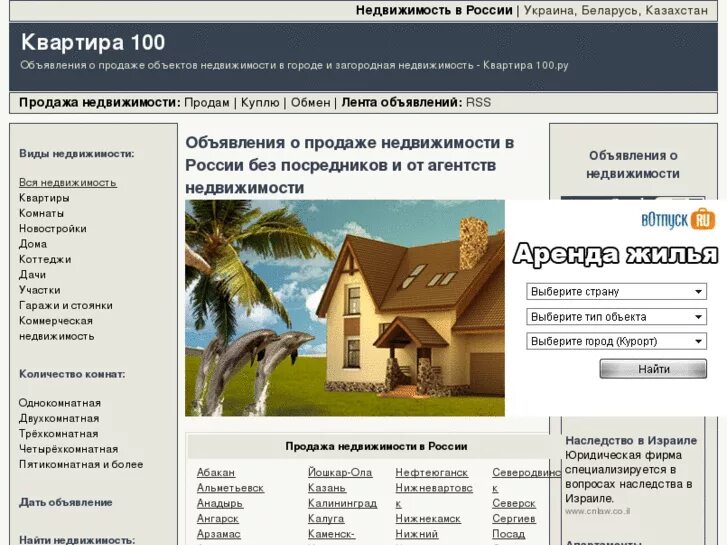The height and width of the screenshot is (545, 727).
Task: Open the 'Куплю' menu link
Action: coord(260,103)
